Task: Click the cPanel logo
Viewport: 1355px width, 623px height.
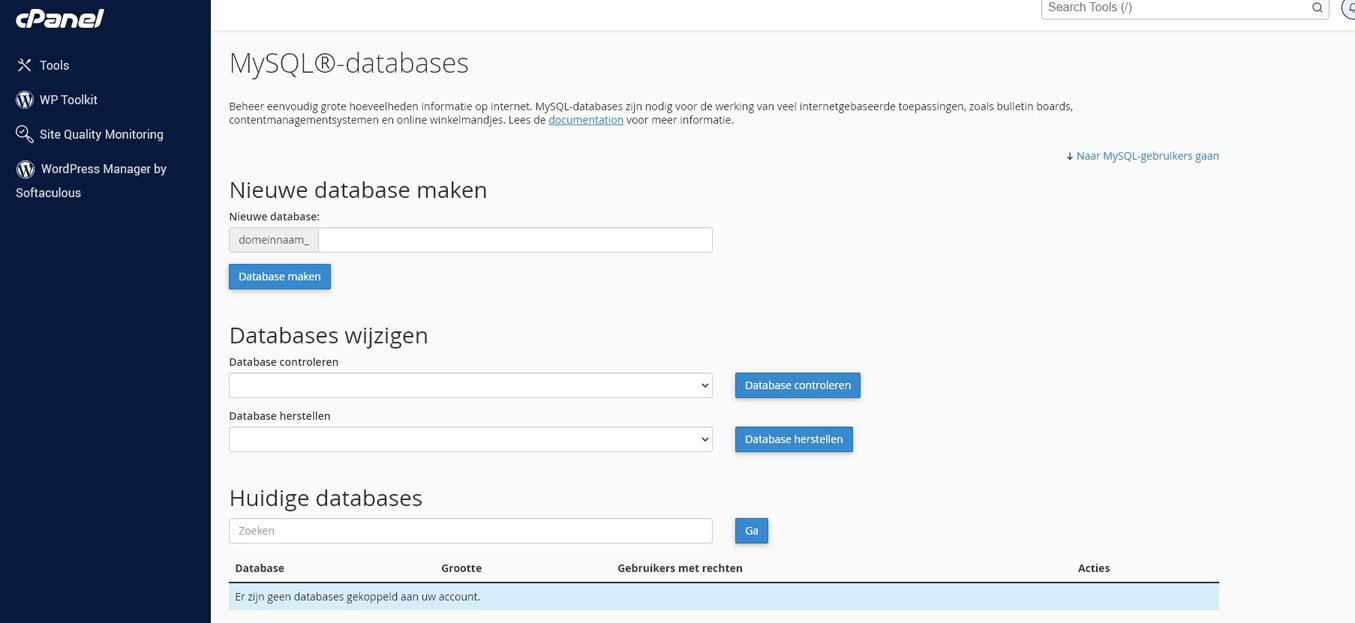Action: [x=60, y=18]
